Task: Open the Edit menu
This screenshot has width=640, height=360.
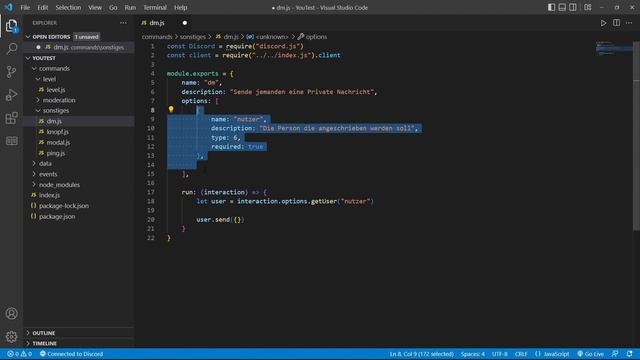Action: pos(42,7)
